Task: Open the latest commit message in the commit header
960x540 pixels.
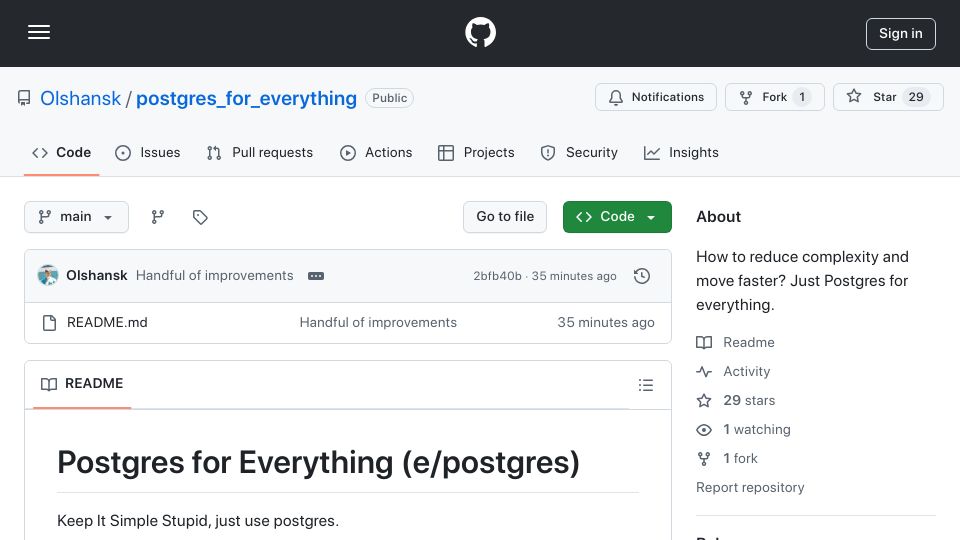Action: pos(214,276)
